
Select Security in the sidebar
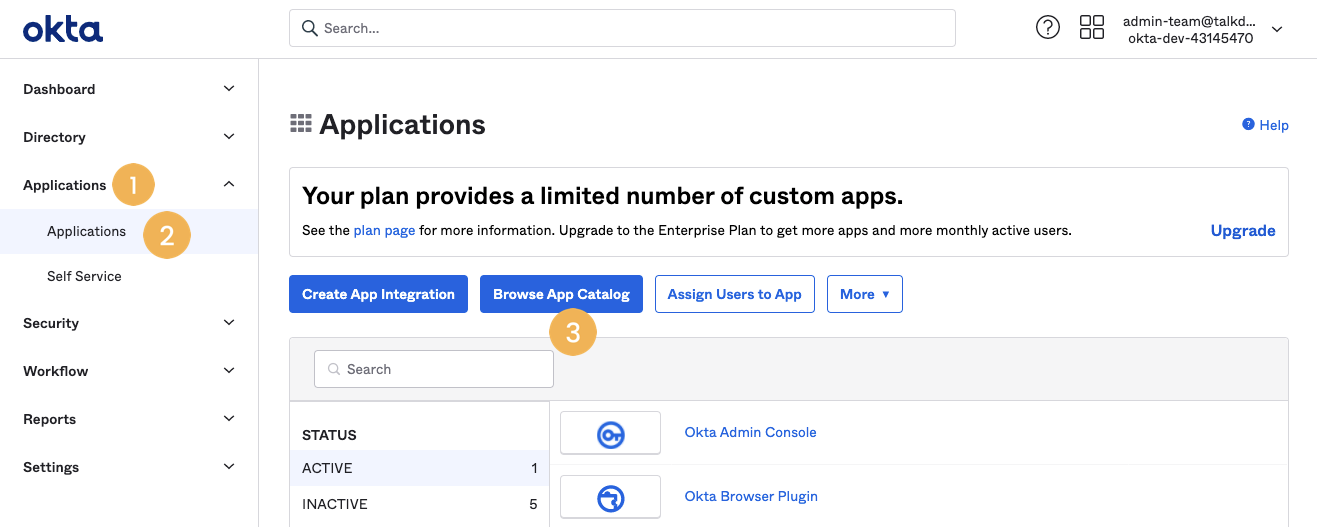(x=51, y=323)
